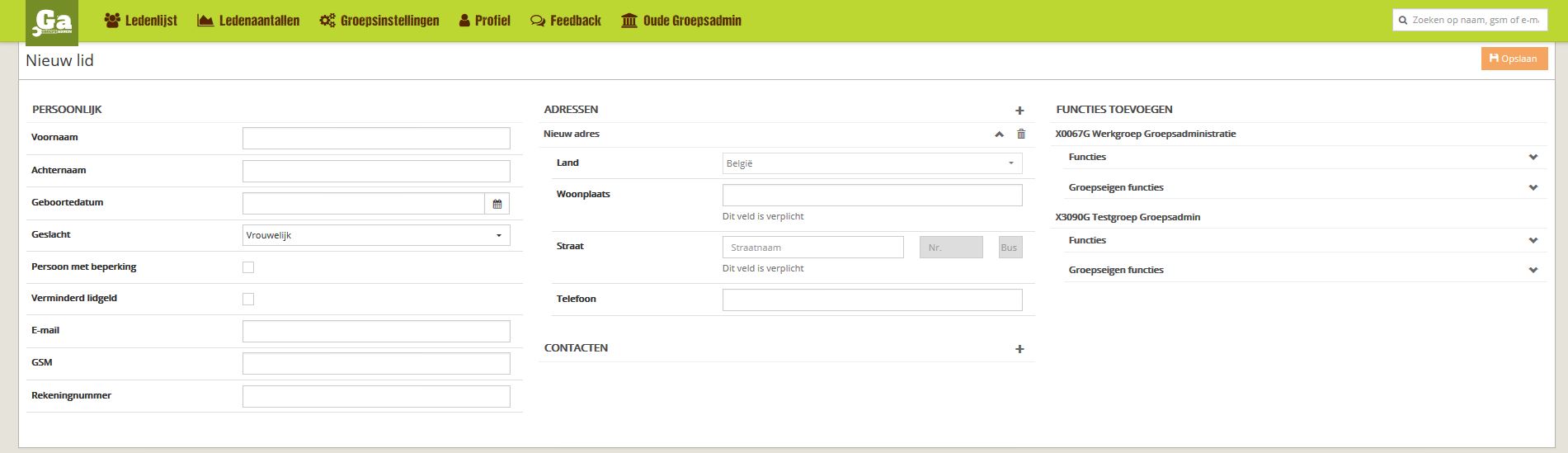The width and height of the screenshot is (1568, 453).
Task: Focus the Woonplaats text field
Action: (872, 196)
